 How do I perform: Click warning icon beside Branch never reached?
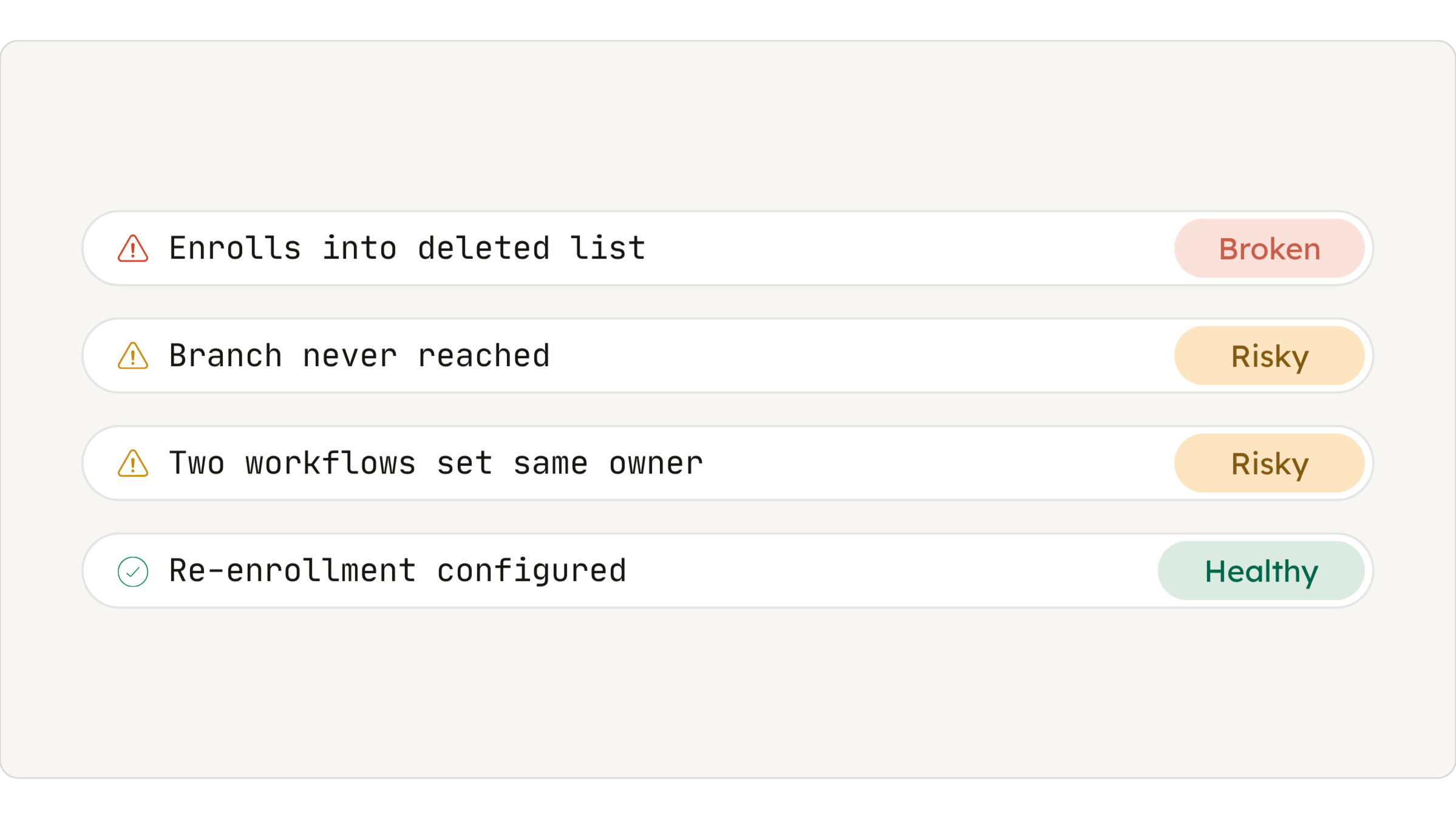pos(132,356)
